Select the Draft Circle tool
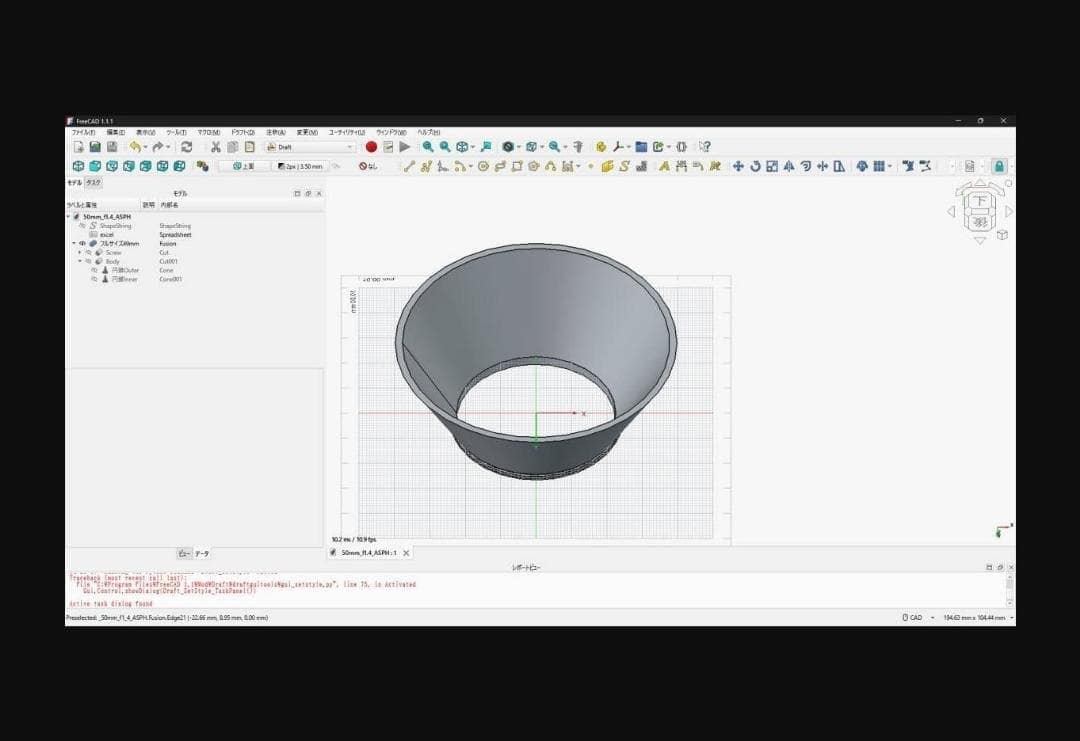Screen dimensions: 1080x741 coord(484,166)
